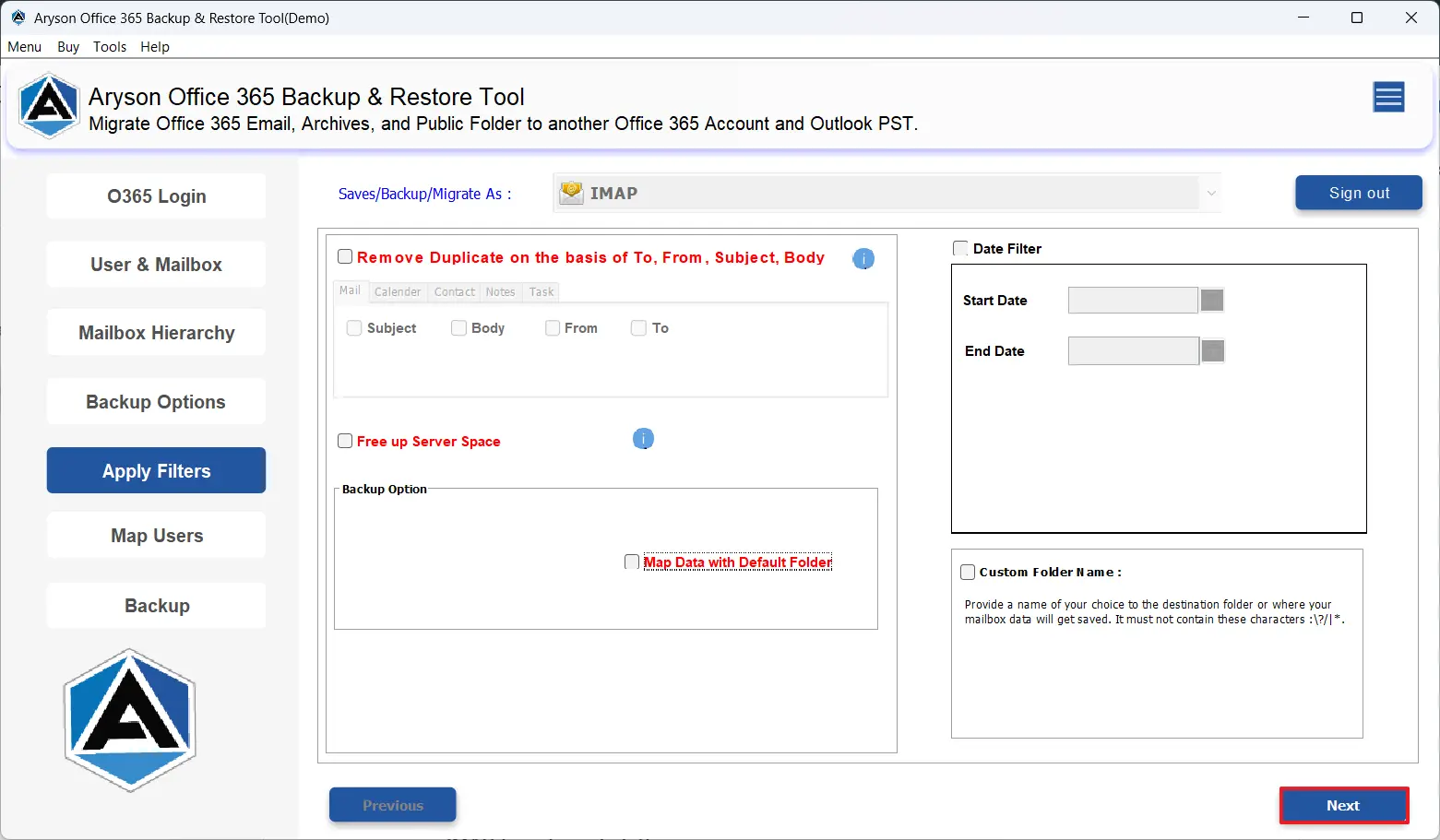
Task: Tick the Subject checkbox
Action: (x=353, y=328)
